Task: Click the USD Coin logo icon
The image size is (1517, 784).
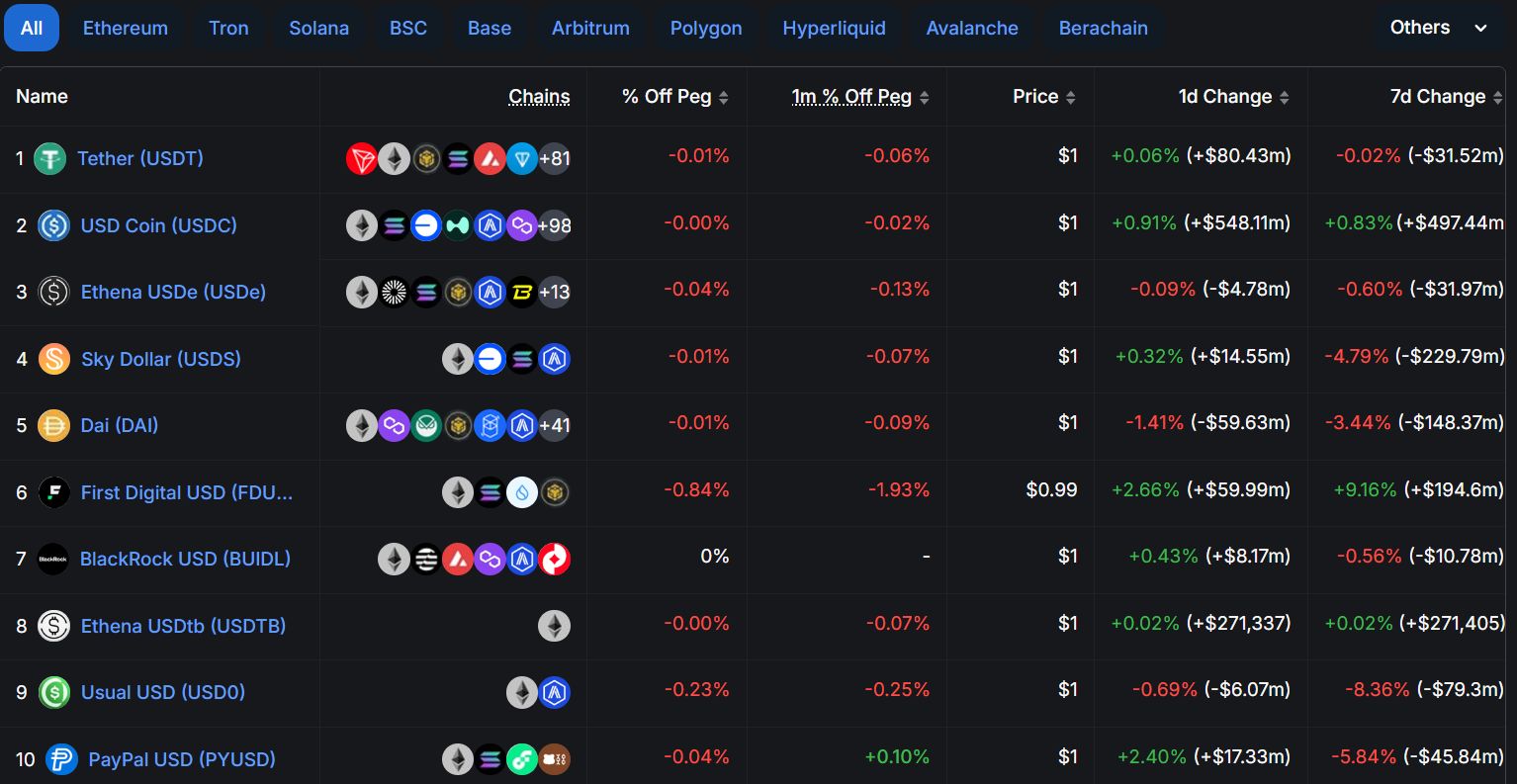Action: click(53, 225)
